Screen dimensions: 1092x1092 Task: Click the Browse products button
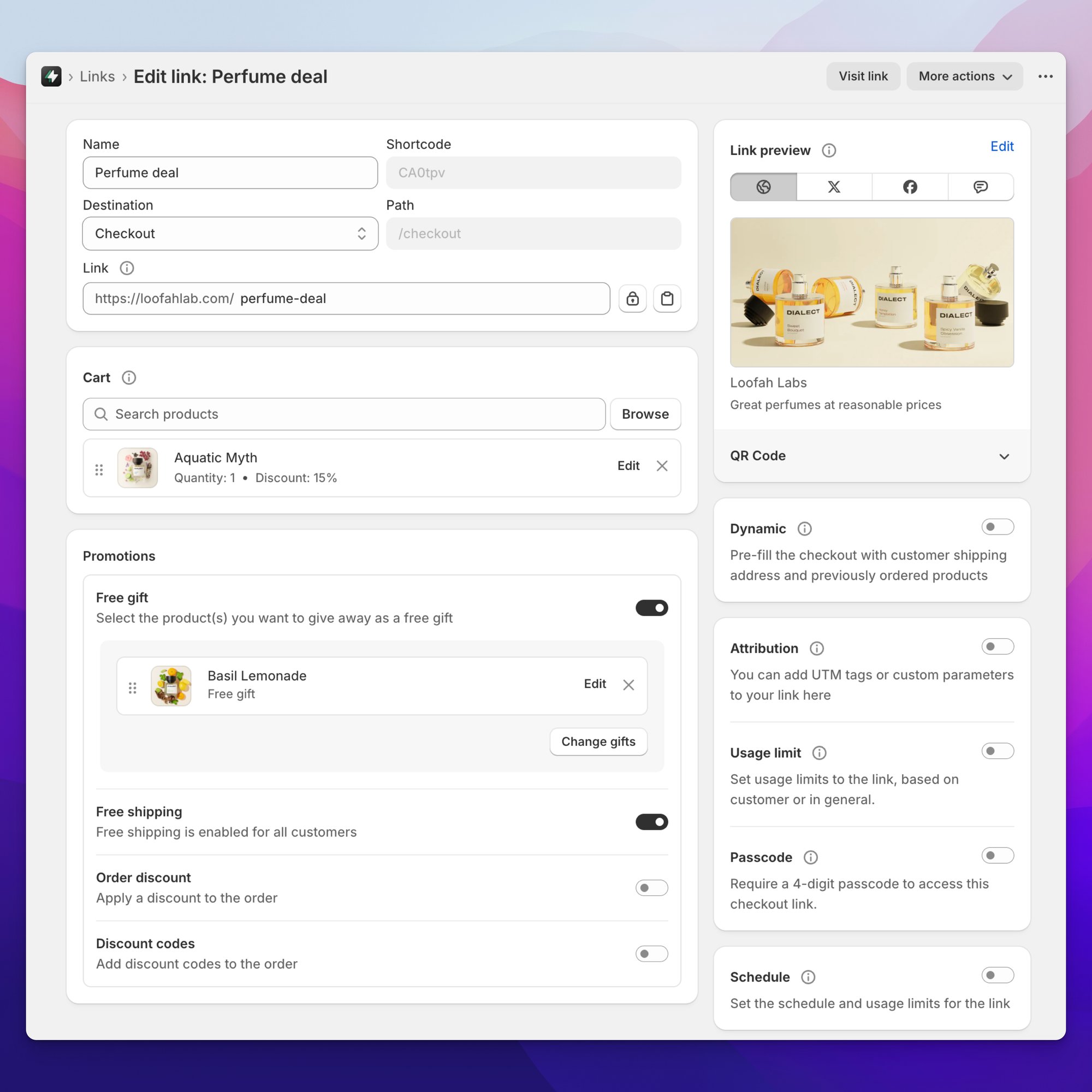pyautogui.click(x=645, y=414)
